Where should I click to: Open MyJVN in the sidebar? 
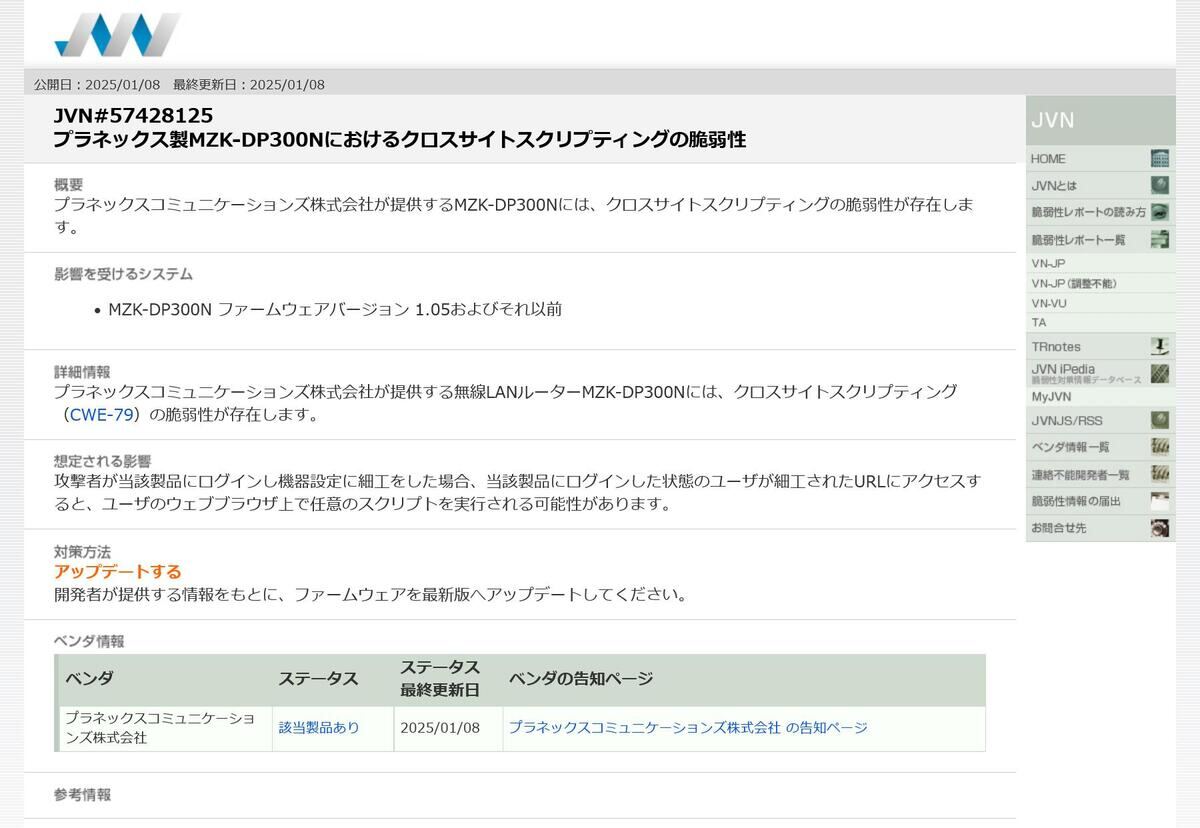click(1100, 396)
